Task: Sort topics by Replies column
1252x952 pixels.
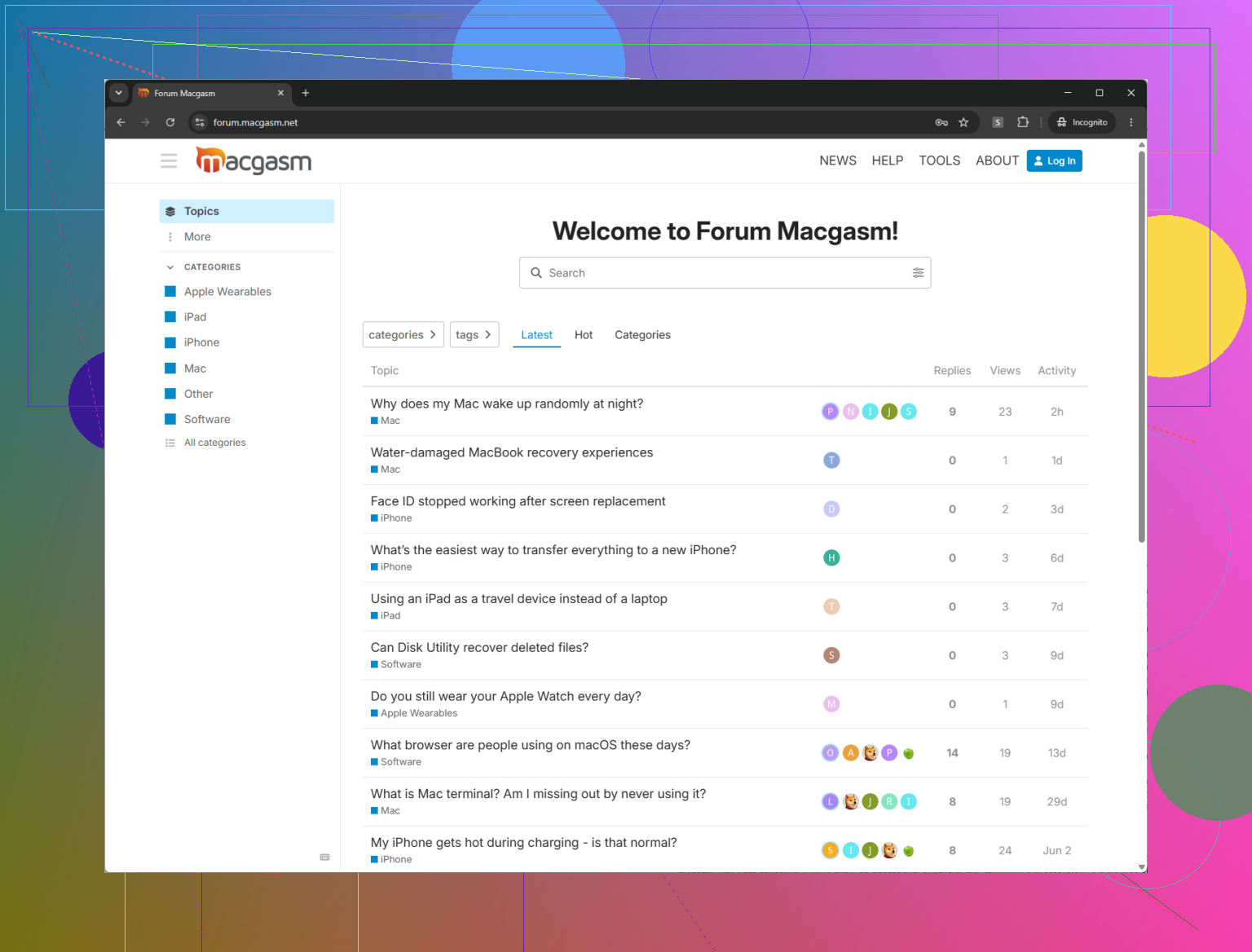Action: pos(952,371)
